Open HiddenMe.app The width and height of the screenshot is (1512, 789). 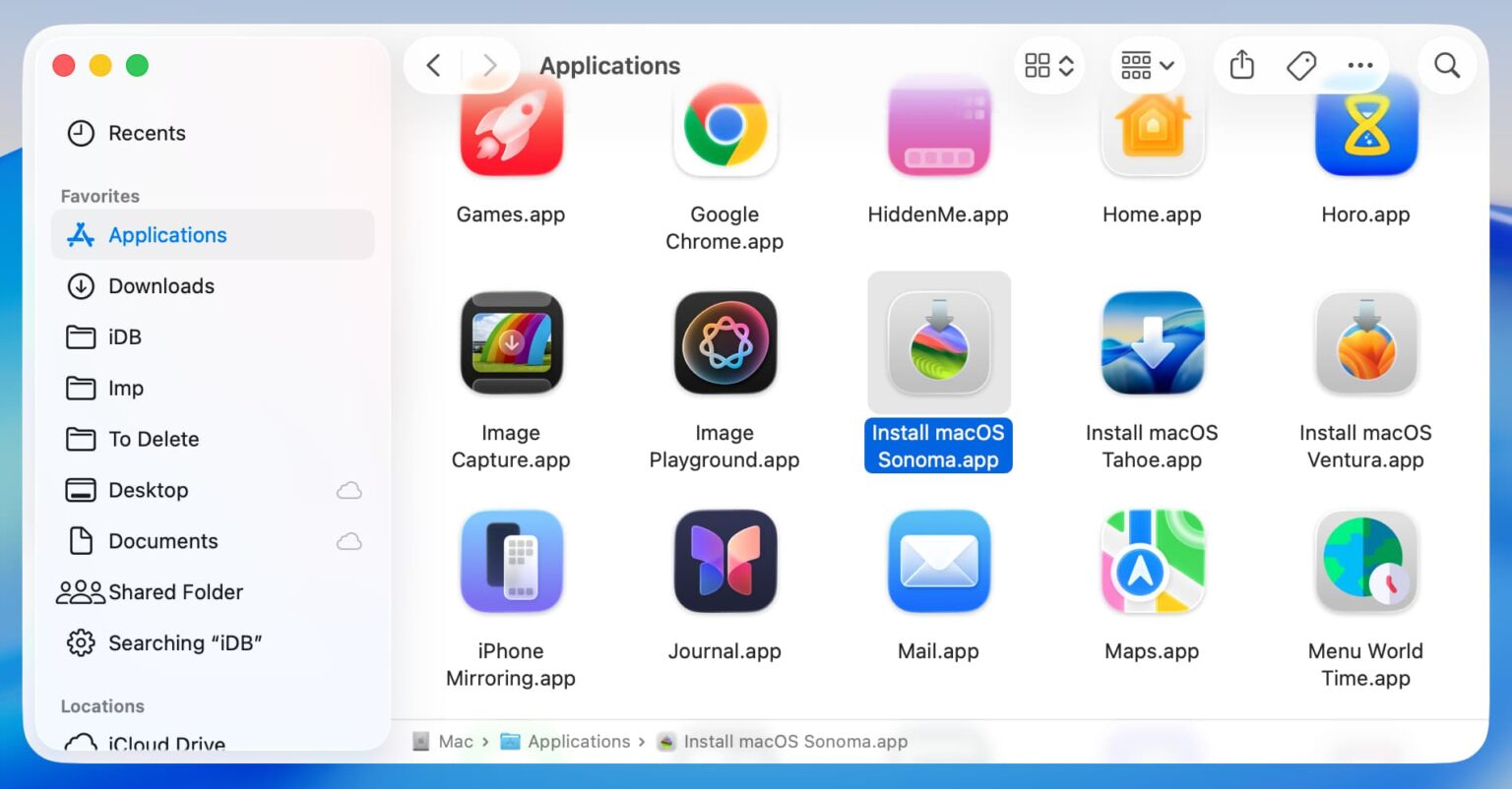coord(938,128)
